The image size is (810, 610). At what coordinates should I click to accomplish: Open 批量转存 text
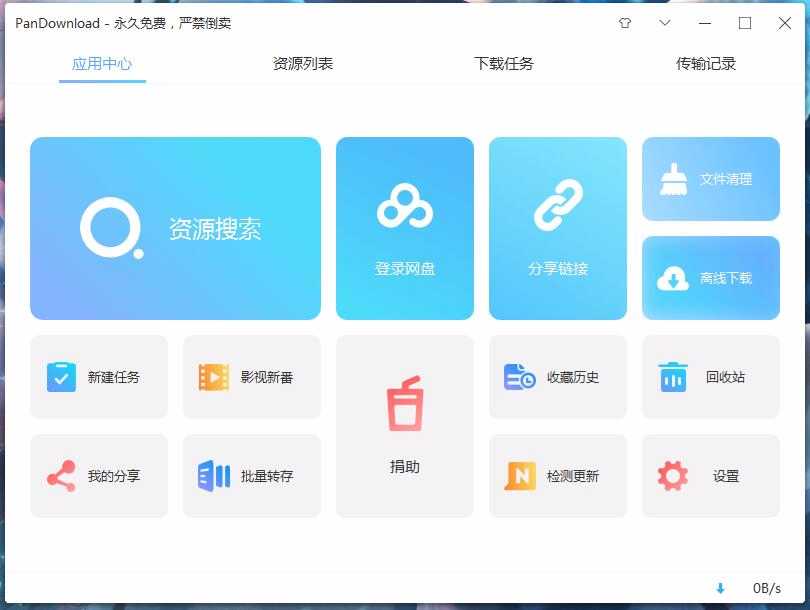point(267,476)
